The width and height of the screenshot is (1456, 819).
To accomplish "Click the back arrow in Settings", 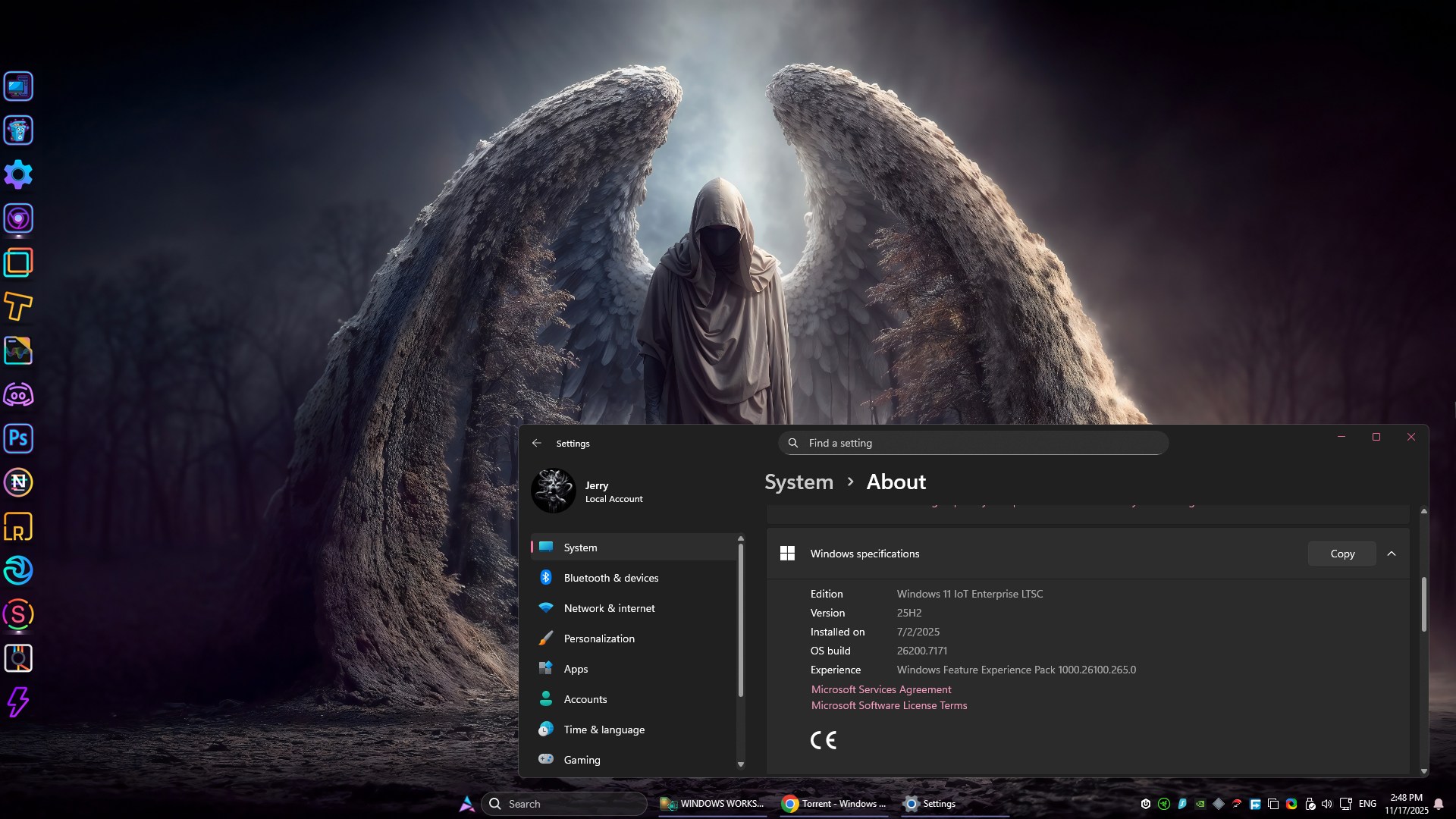I will click(x=537, y=443).
